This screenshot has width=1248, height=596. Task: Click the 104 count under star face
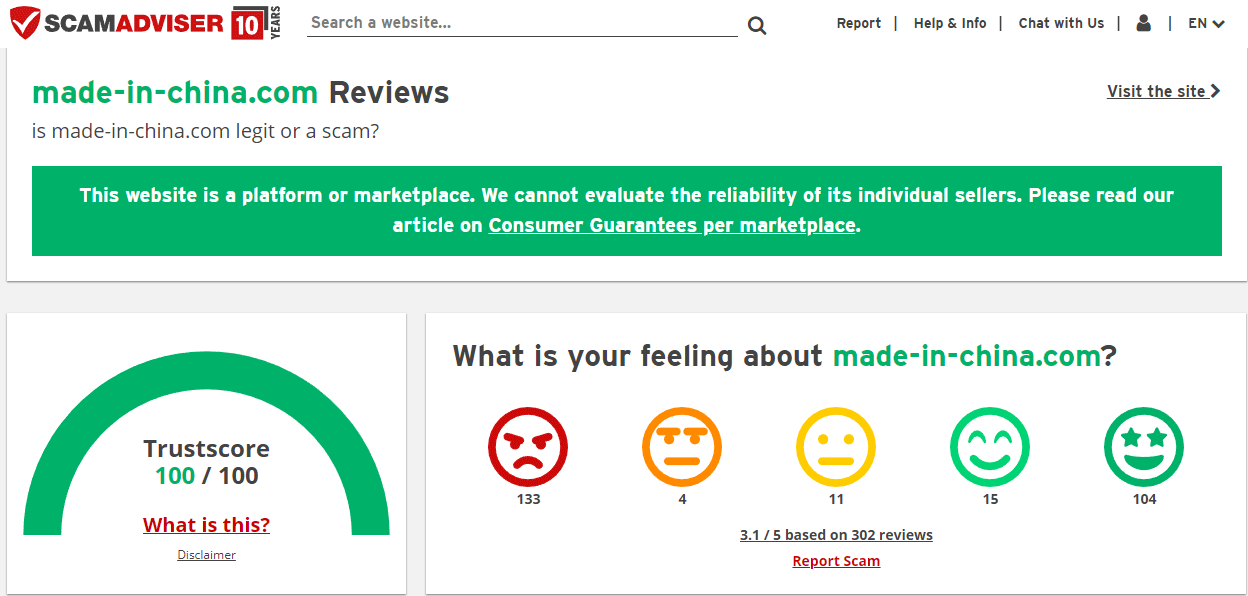[x=1144, y=499]
